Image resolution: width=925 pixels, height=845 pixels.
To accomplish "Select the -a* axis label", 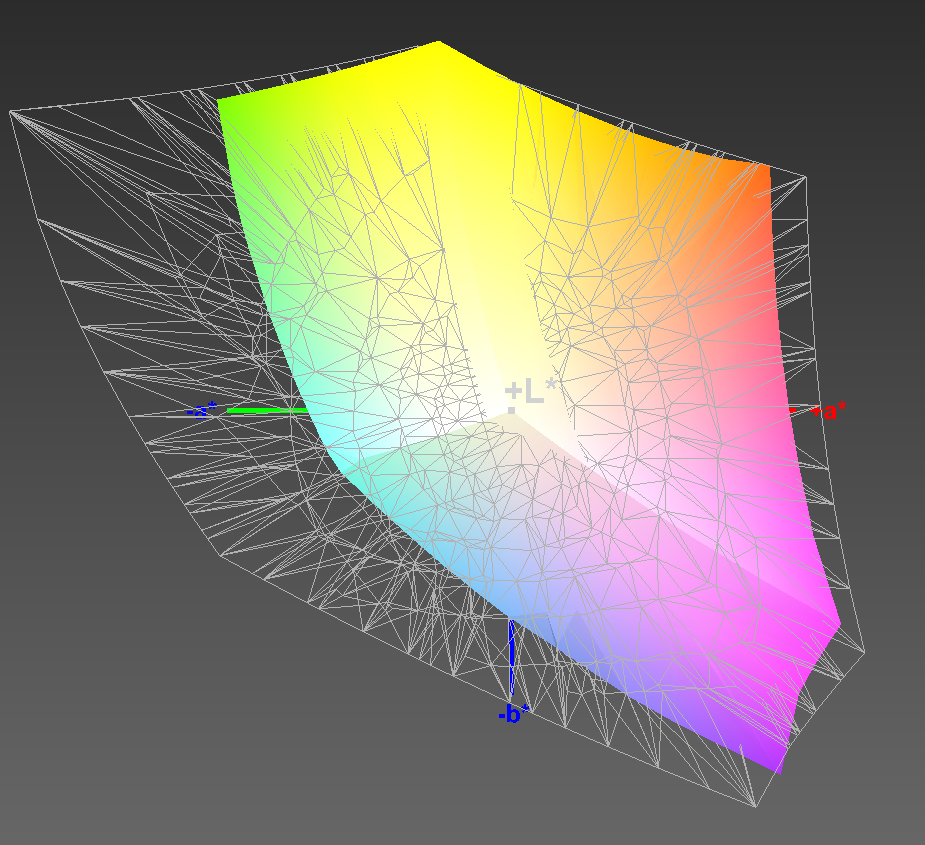I will (203, 410).
